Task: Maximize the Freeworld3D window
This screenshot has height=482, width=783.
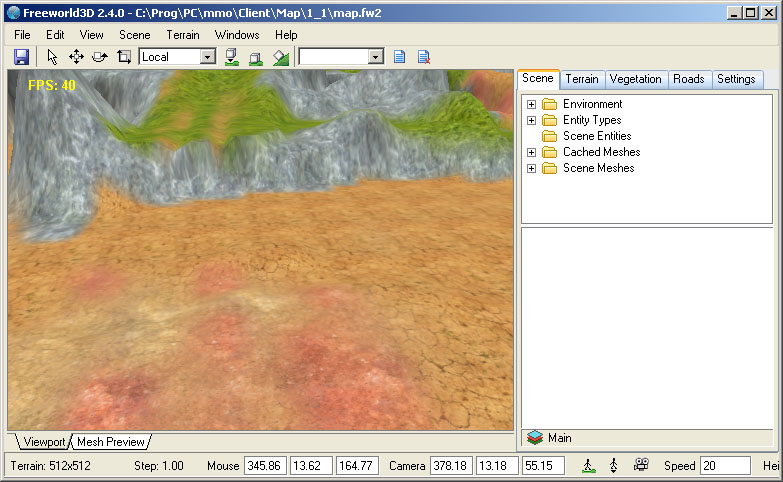Action: 751,13
